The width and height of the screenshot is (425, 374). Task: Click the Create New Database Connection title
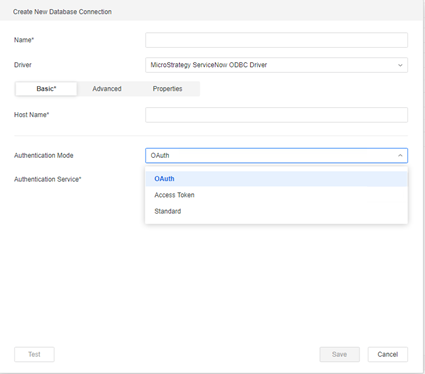tap(62, 12)
